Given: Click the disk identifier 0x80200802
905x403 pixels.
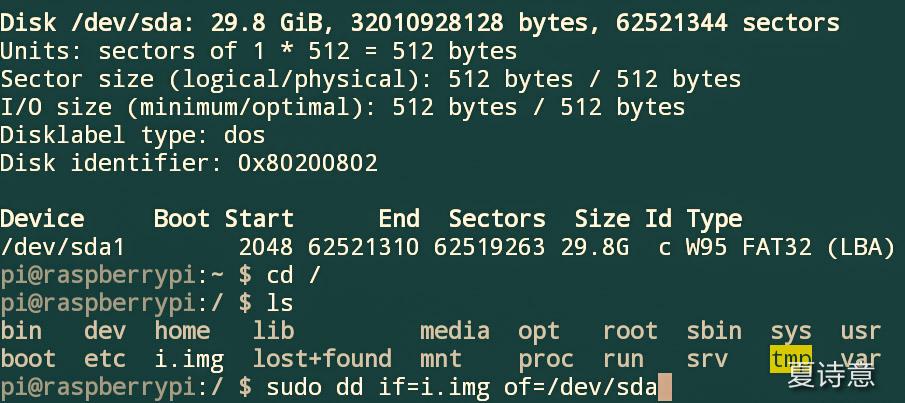Looking at the screenshot, I should point(308,163).
